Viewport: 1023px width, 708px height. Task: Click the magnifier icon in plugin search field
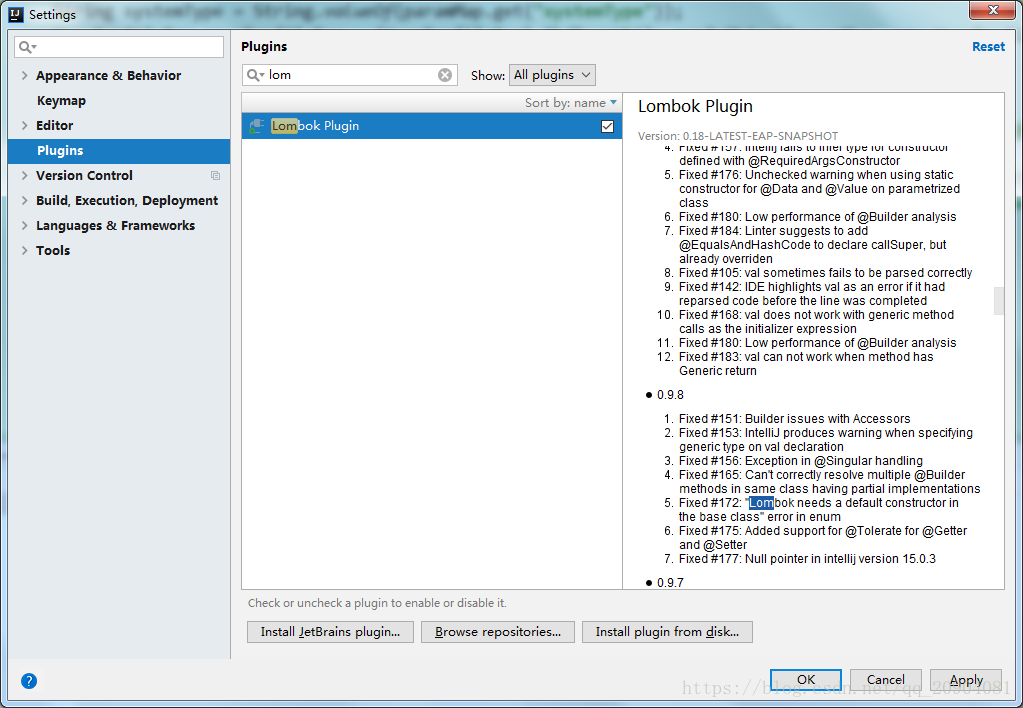coord(257,75)
